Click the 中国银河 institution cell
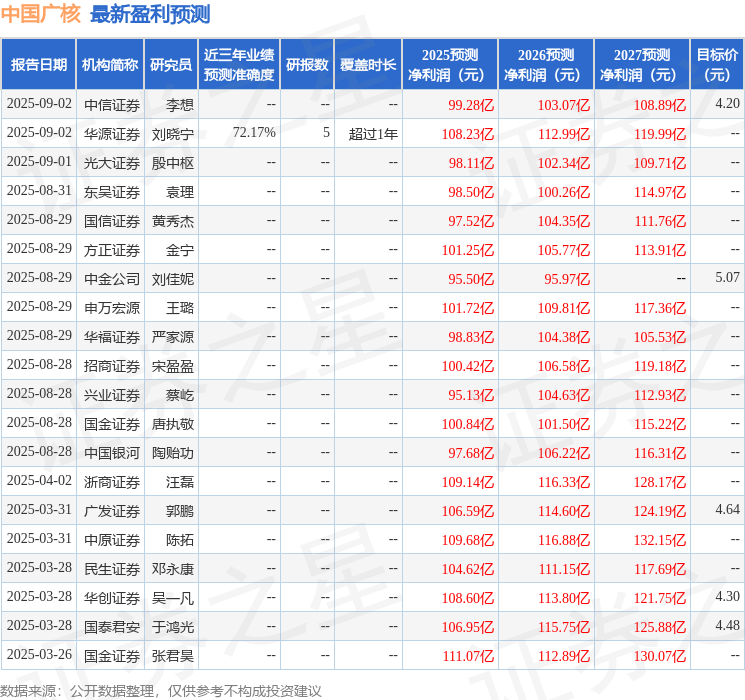This screenshot has height=700, width=745. (x=112, y=452)
